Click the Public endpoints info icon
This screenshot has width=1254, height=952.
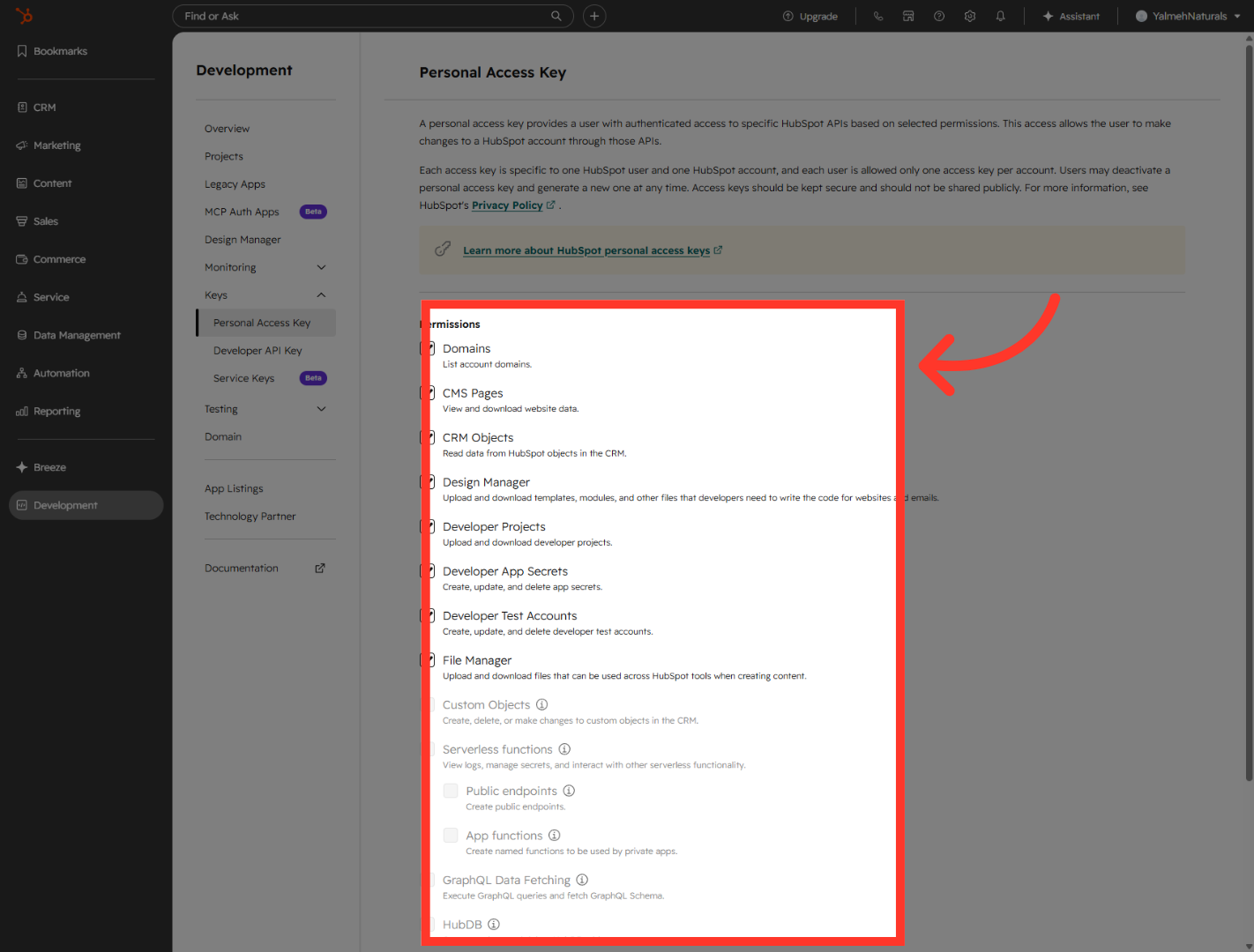tap(569, 791)
